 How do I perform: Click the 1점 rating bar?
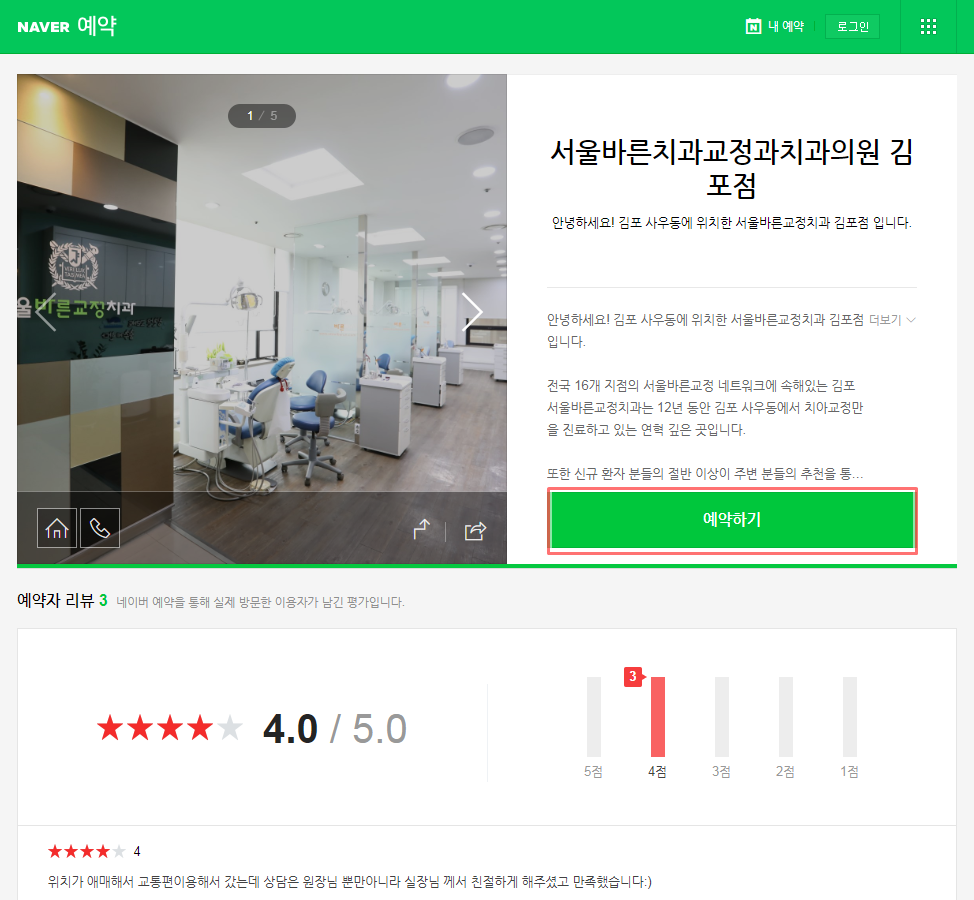point(850,717)
